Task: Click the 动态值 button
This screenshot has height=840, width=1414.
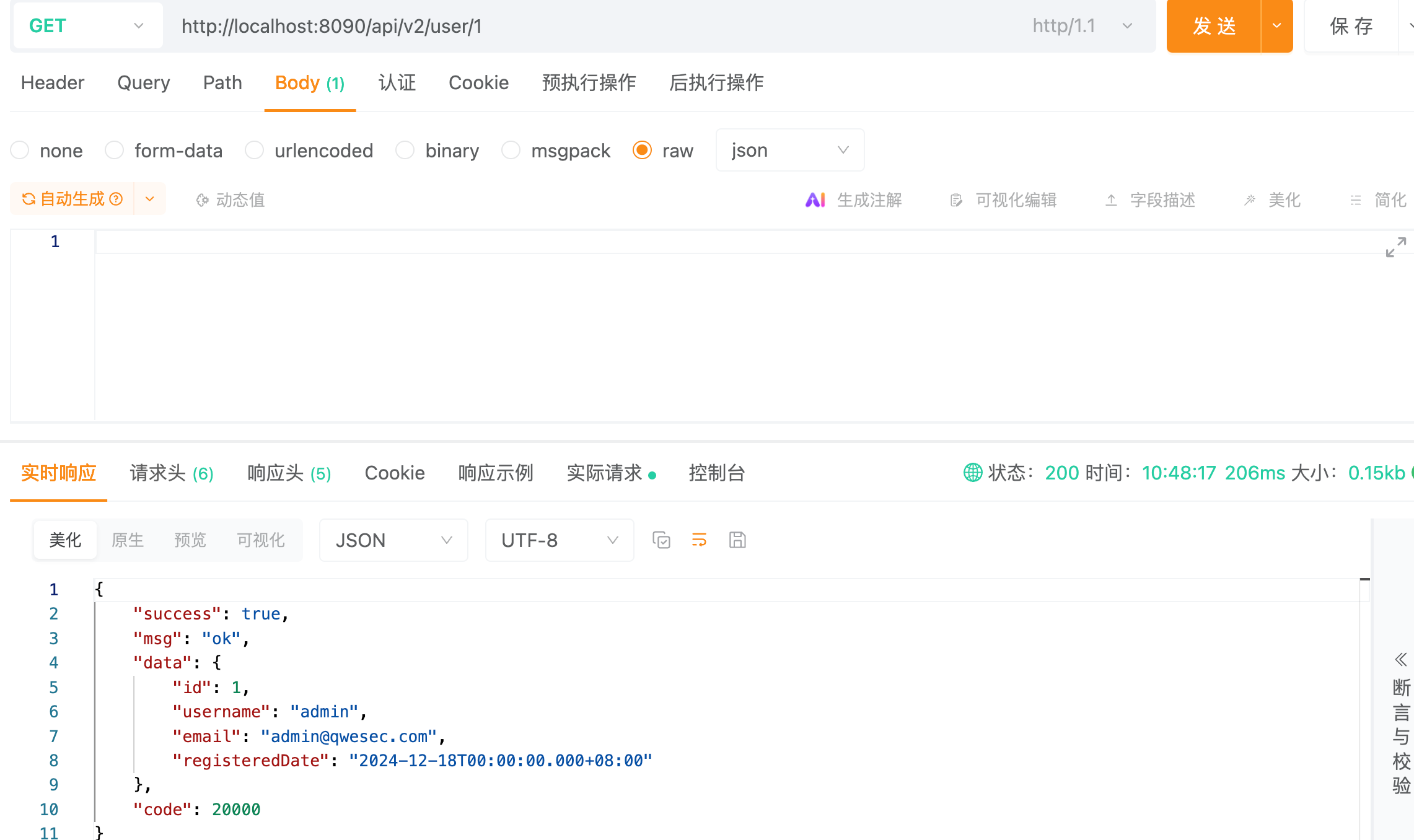Action: tap(231, 200)
